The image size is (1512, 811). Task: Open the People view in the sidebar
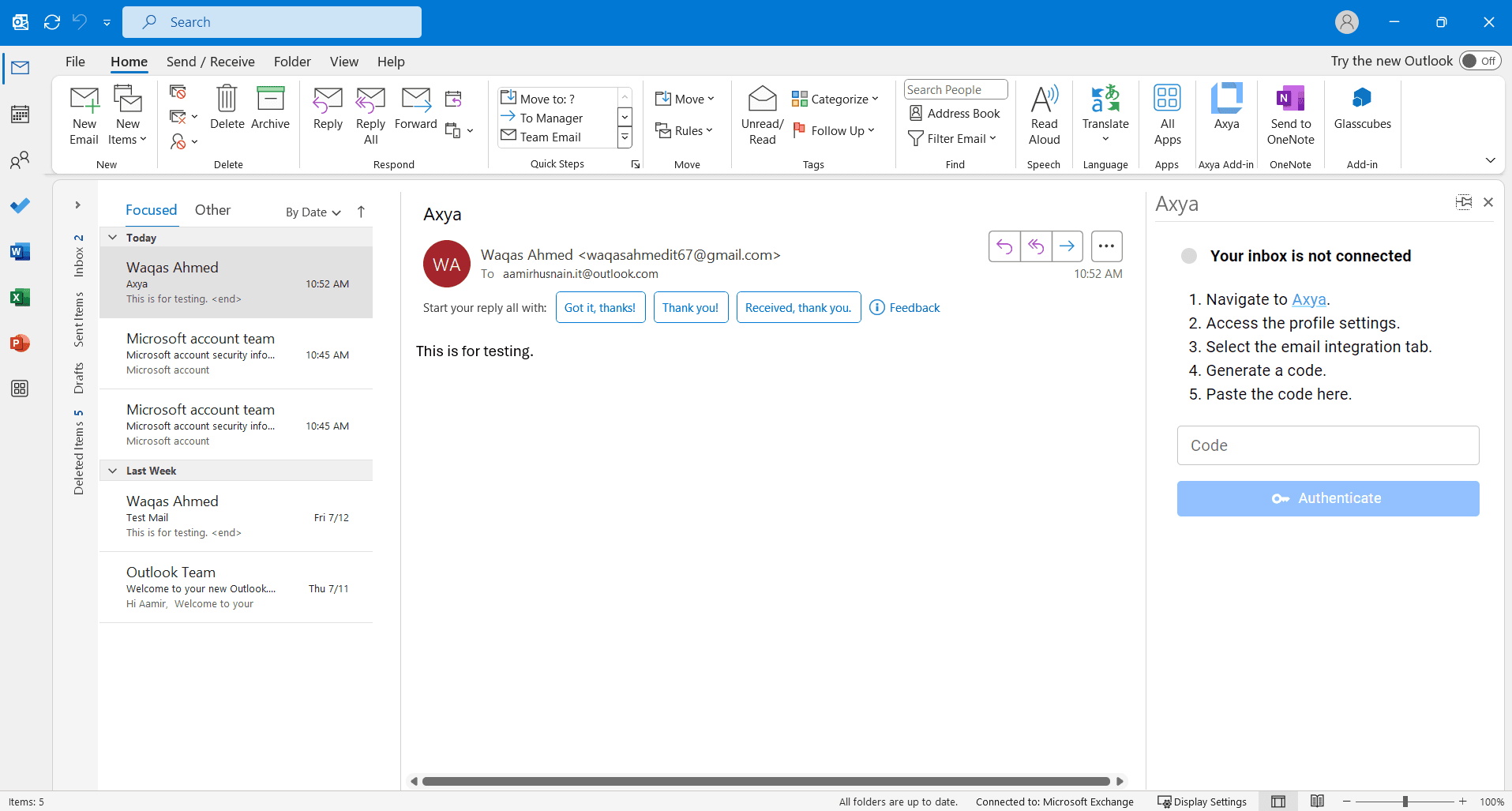[20, 160]
